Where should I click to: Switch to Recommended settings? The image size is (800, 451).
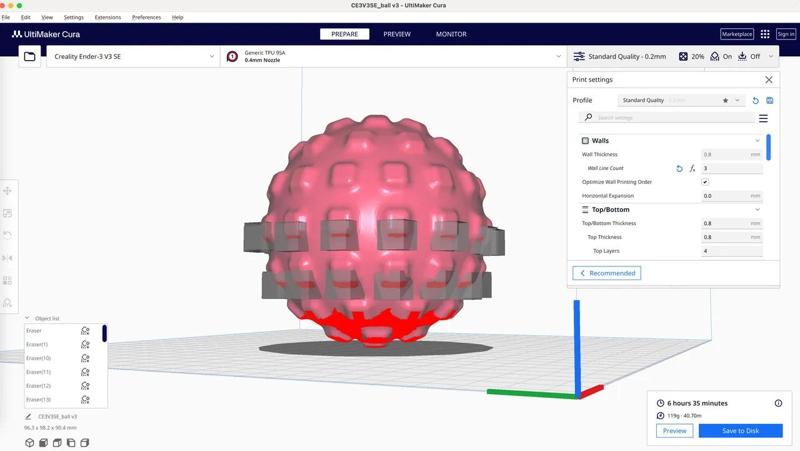pyautogui.click(x=607, y=273)
